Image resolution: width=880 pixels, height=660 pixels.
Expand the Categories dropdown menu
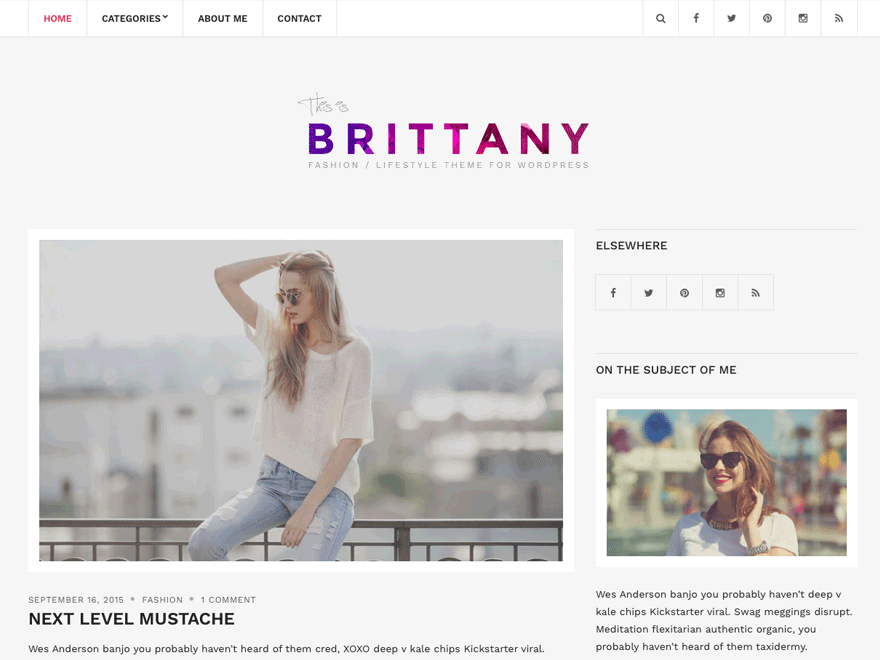pyautogui.click(x=135, y=19)
